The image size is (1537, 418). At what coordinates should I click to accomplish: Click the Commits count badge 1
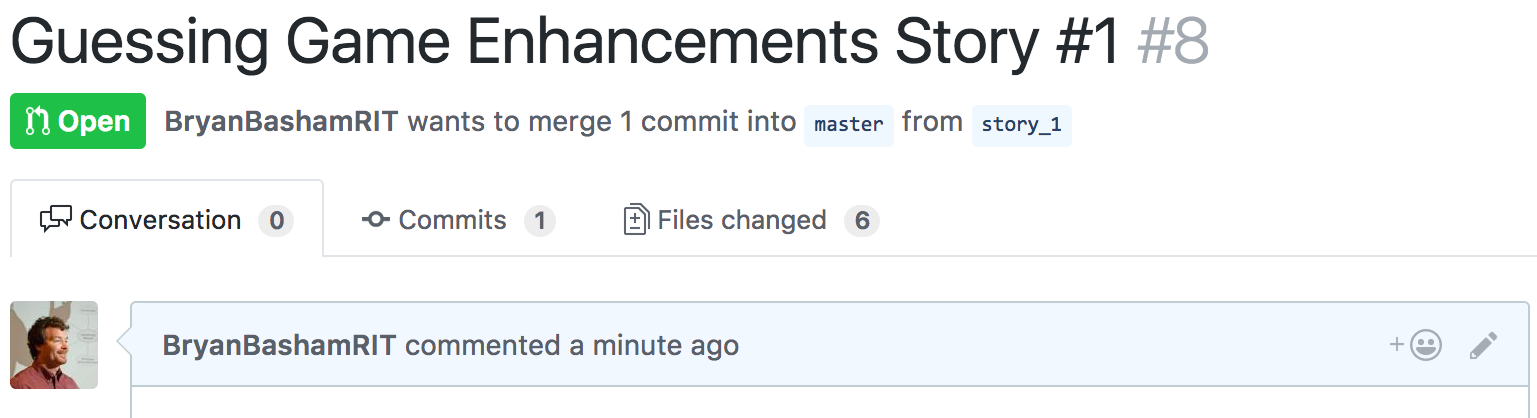pos(540,220)
